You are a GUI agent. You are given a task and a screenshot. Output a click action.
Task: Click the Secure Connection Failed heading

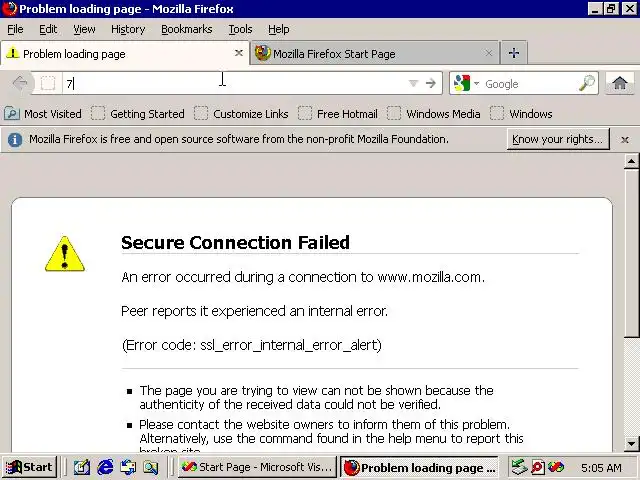[236, 242]
